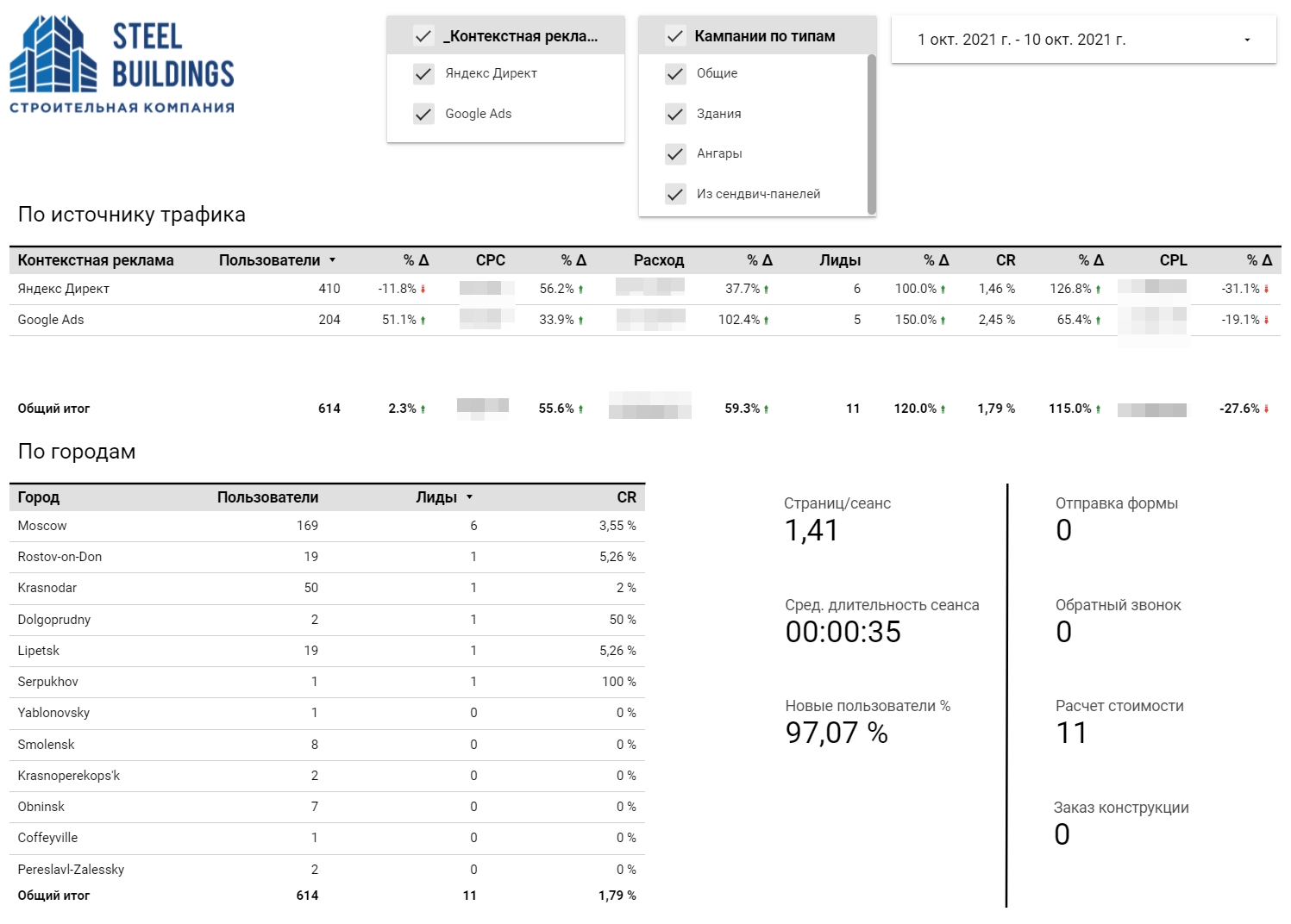Select the Dolgoprudny city row

[x=328, y=620]
